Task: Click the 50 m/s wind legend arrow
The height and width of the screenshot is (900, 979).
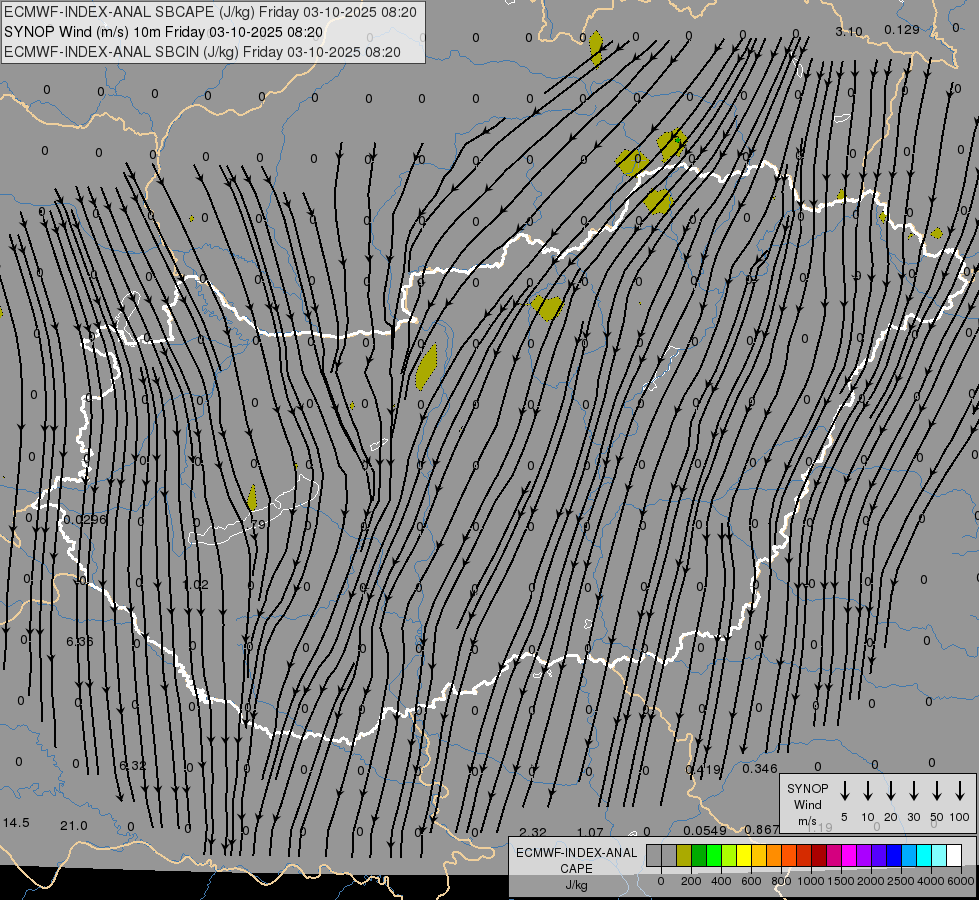Action: [936, 791]
